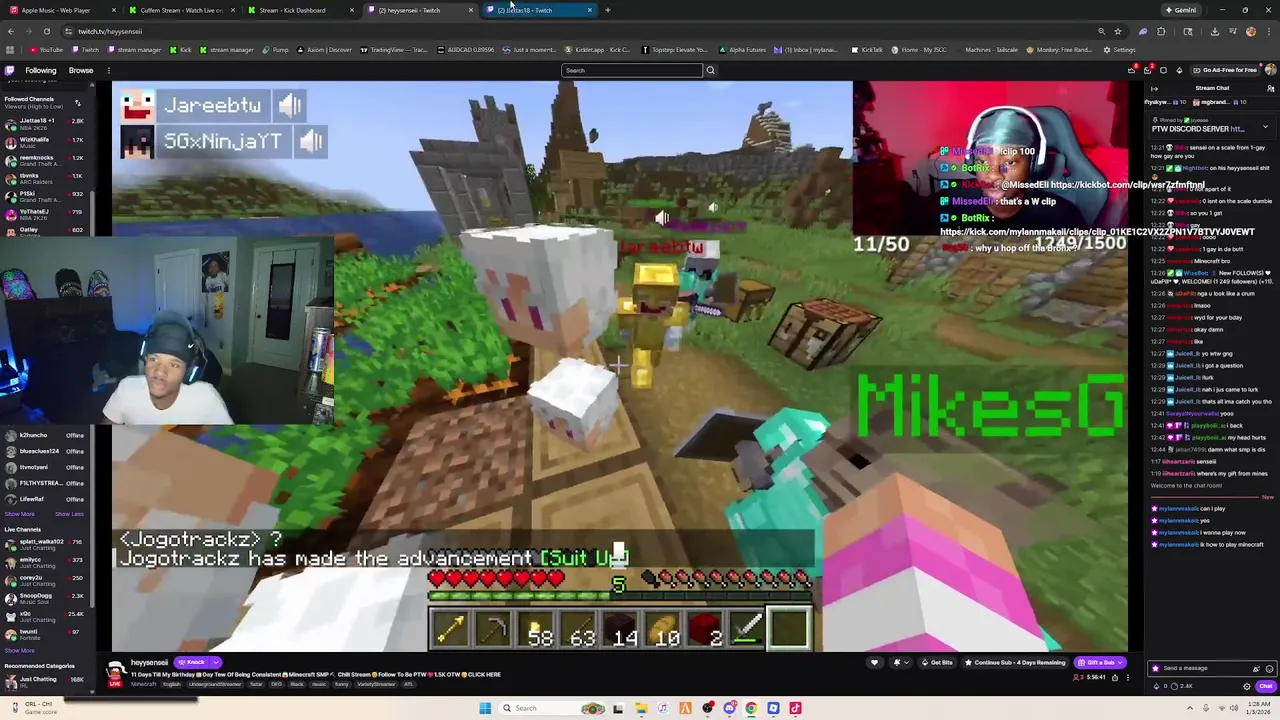1280x720 pixels.
Task: Click the purple Chat send button
Action: click(1266, 686)
